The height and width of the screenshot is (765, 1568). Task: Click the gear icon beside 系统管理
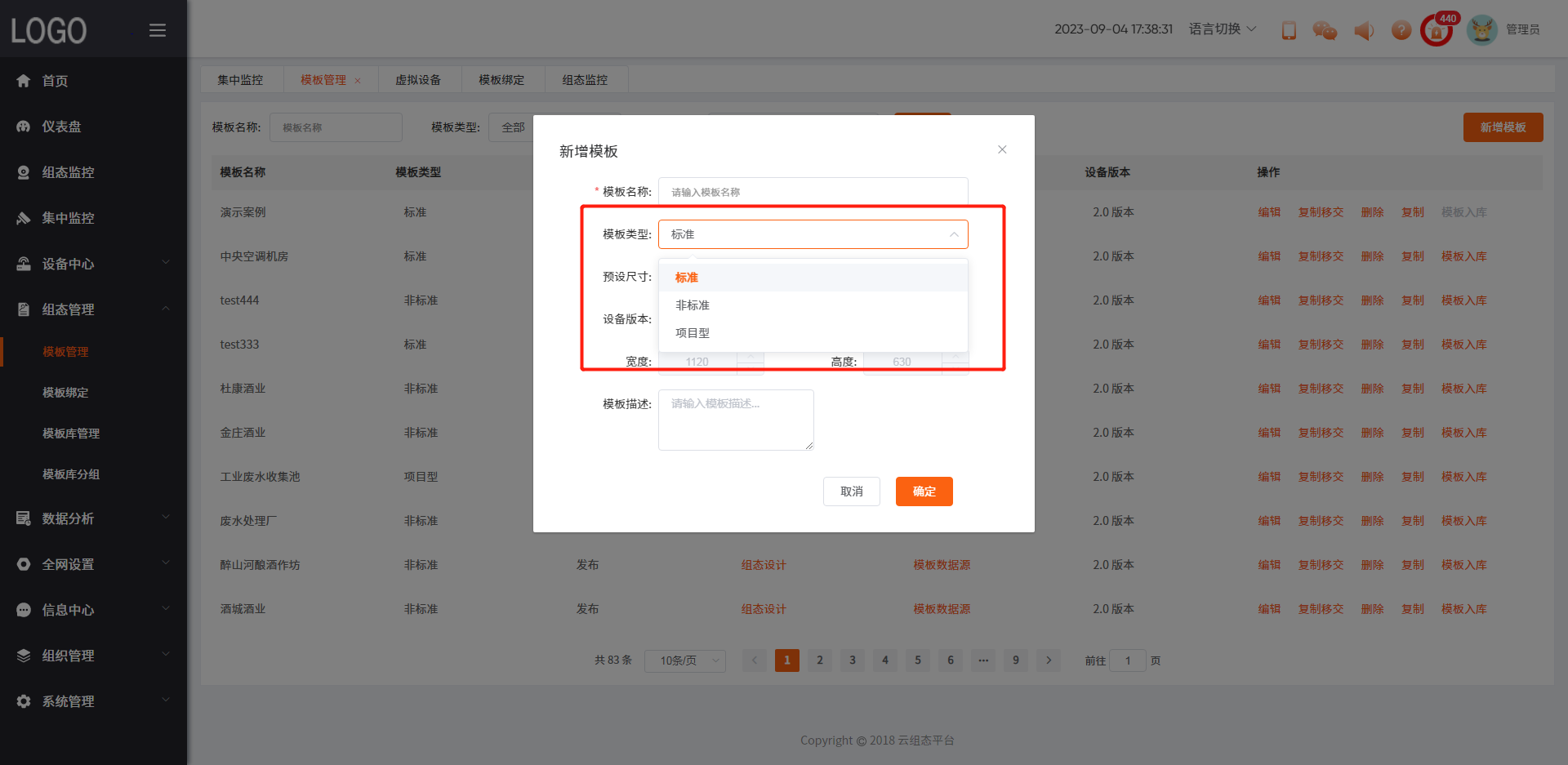coord(24,701)
